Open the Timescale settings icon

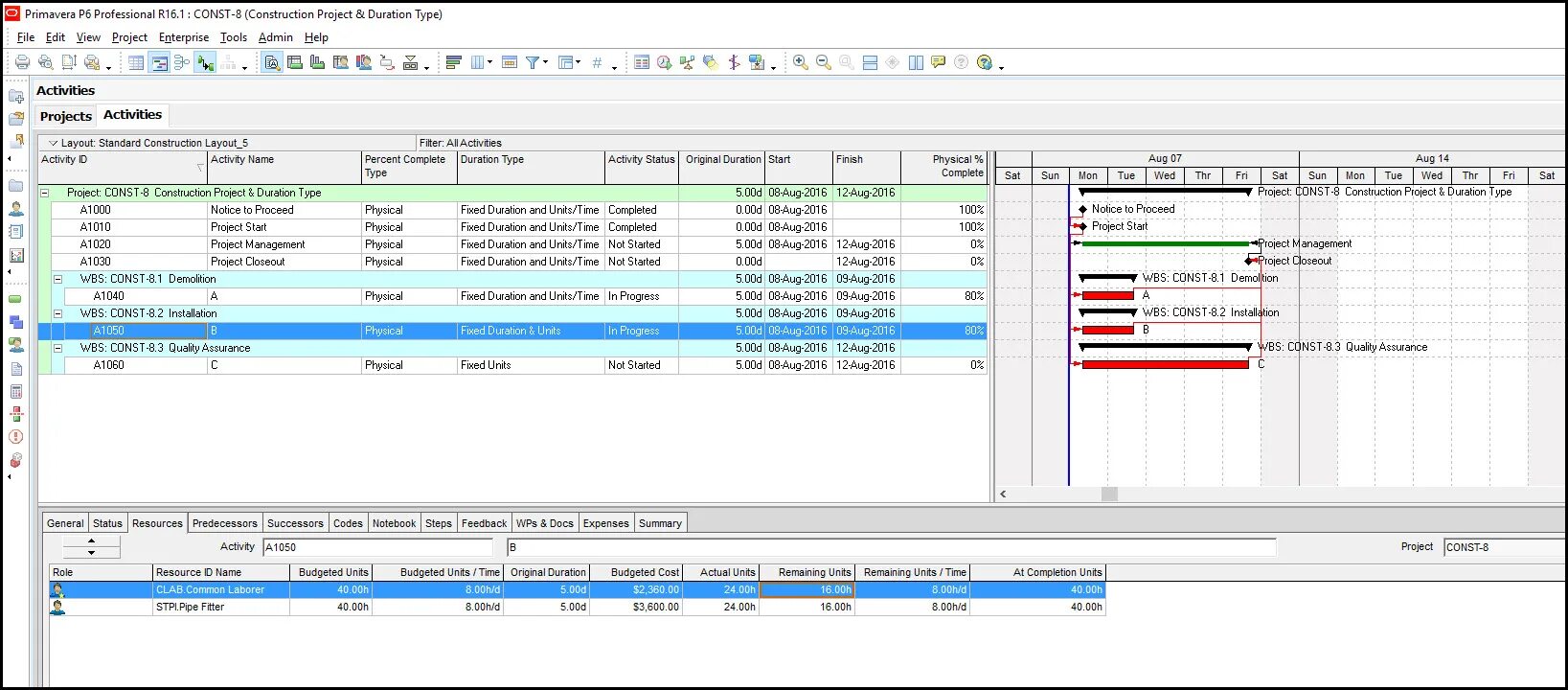pos(510,63)
